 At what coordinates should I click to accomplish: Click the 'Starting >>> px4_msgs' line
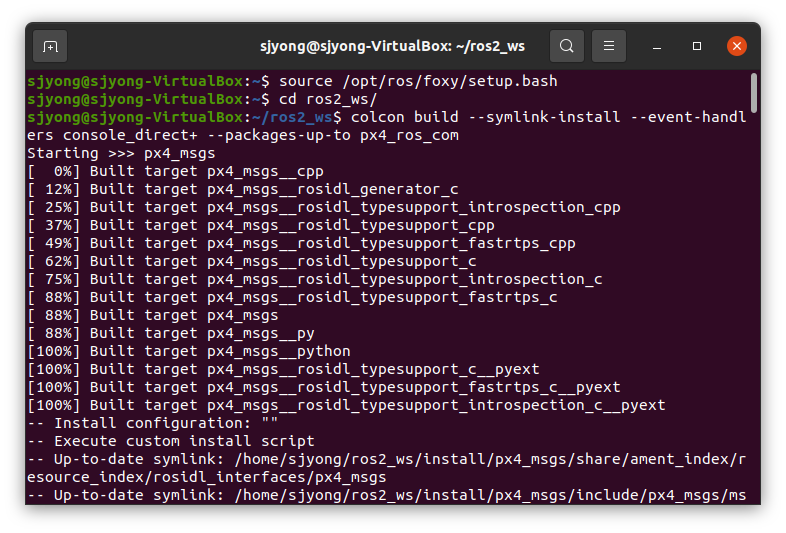pos(121,153)
